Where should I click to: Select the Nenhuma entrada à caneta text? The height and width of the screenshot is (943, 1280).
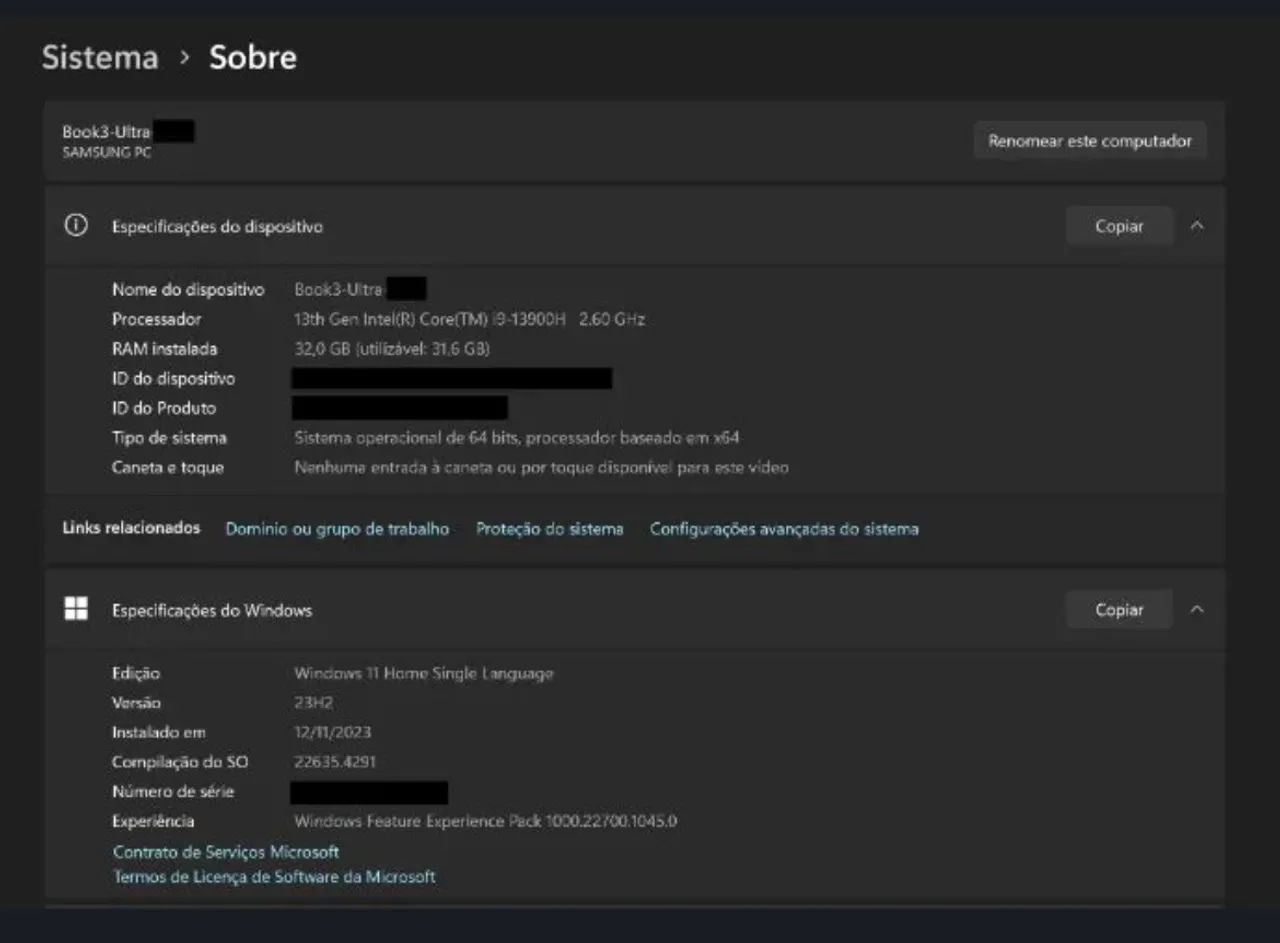pyautogui.click(x=541, y=467)
